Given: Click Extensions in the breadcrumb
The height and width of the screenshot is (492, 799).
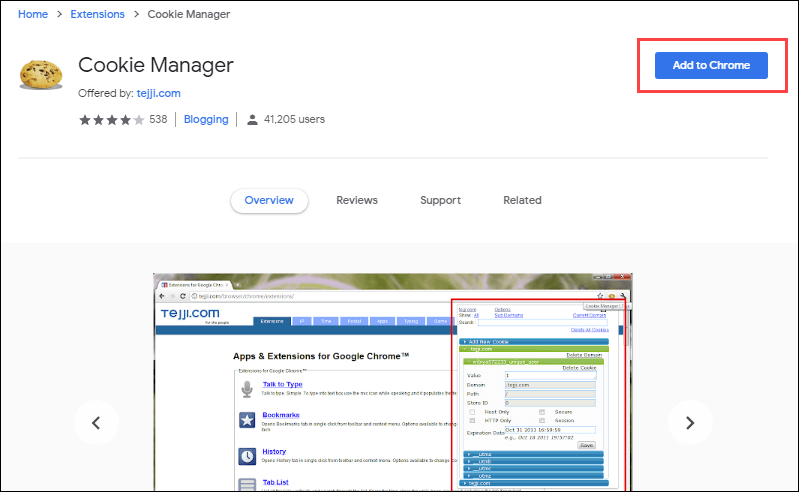Looking at the screenshot, I should [97, 14].
